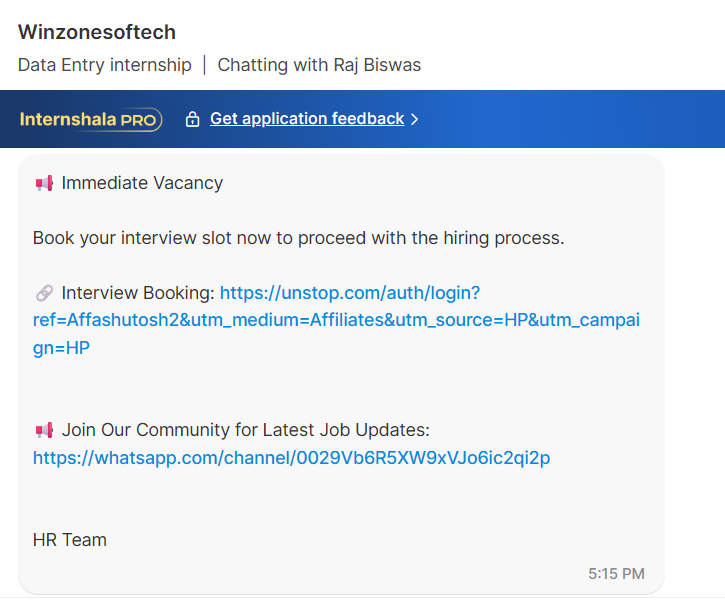Open the Get application feedback link
Viewport: 725px width, 602px height.
307,119
